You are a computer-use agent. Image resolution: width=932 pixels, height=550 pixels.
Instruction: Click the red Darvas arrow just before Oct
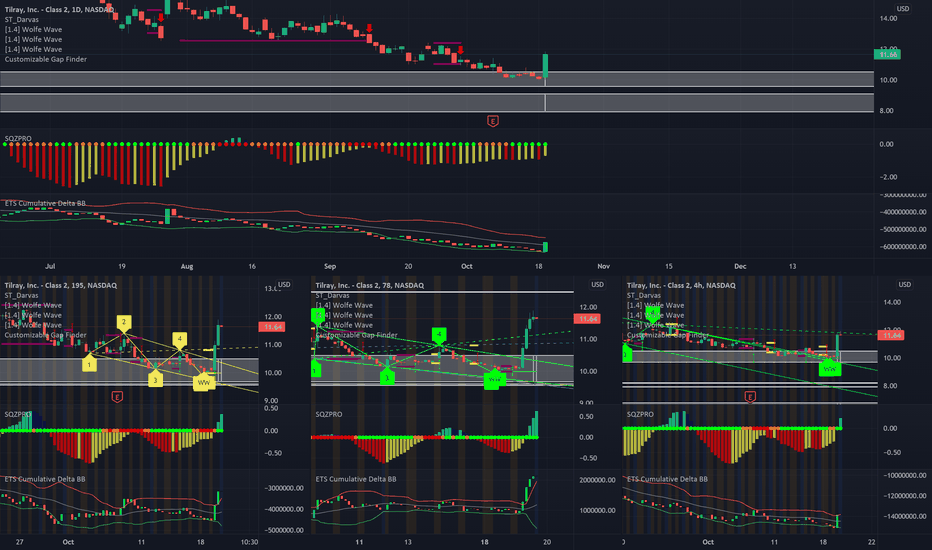pos(460,51)
